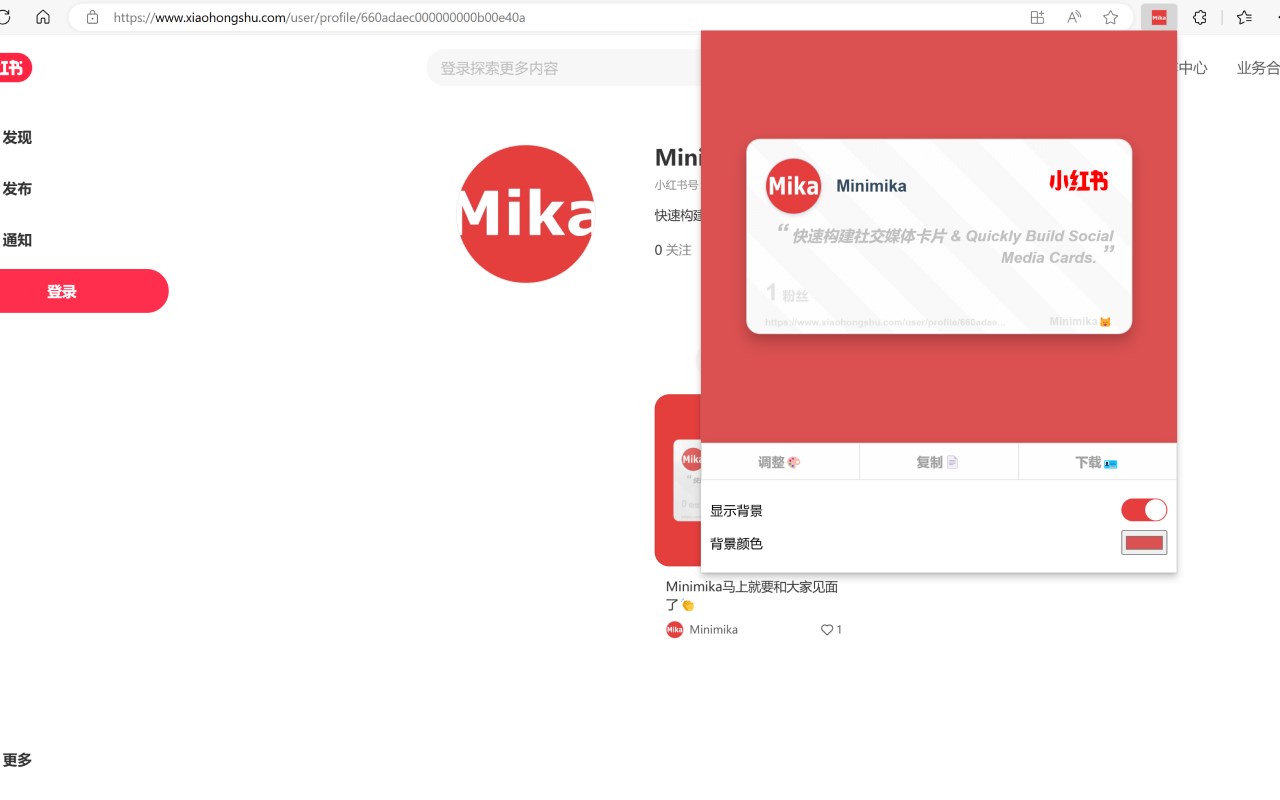Toggle the 显示背景 switch off
Viewport: 1280px width, 800px height.
point(1144,510)
